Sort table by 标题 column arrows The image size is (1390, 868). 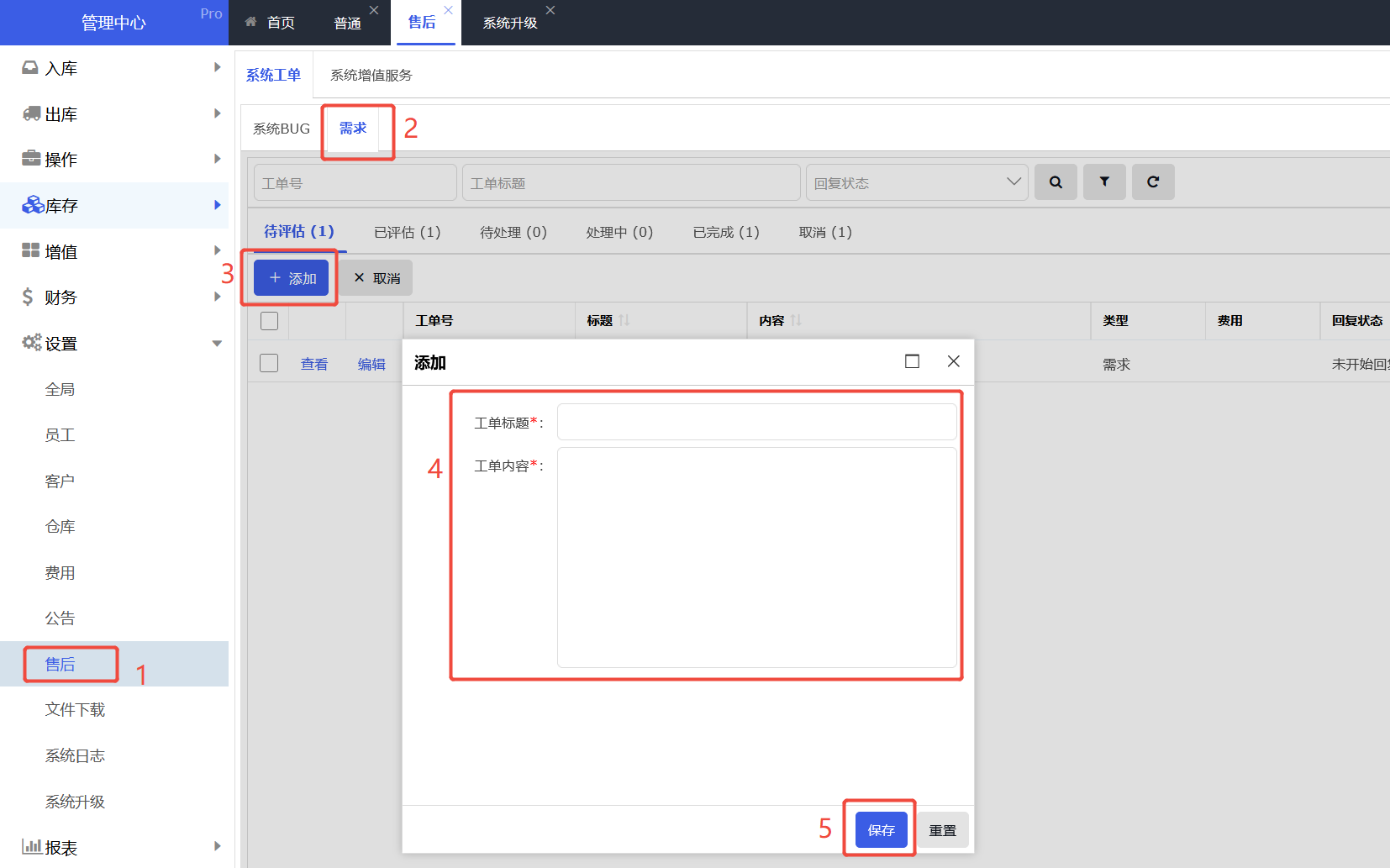pyautogui.click(x=624, y=320)
